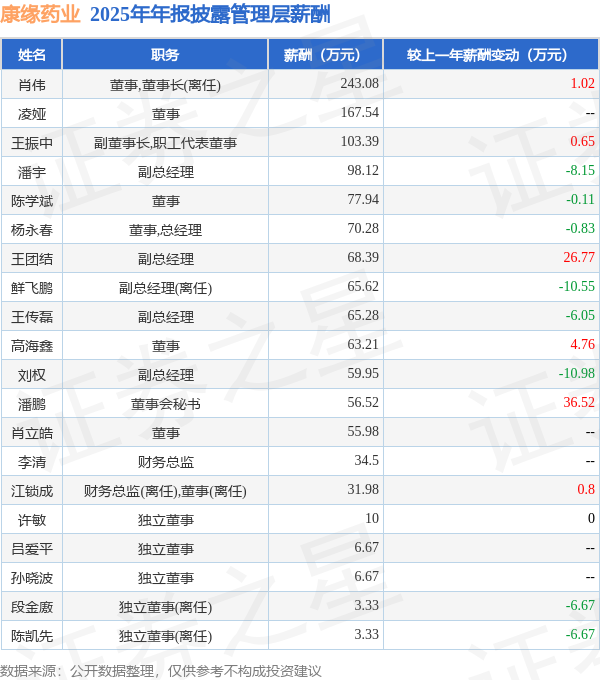Click the position 董事会秘书

[165, 404]
